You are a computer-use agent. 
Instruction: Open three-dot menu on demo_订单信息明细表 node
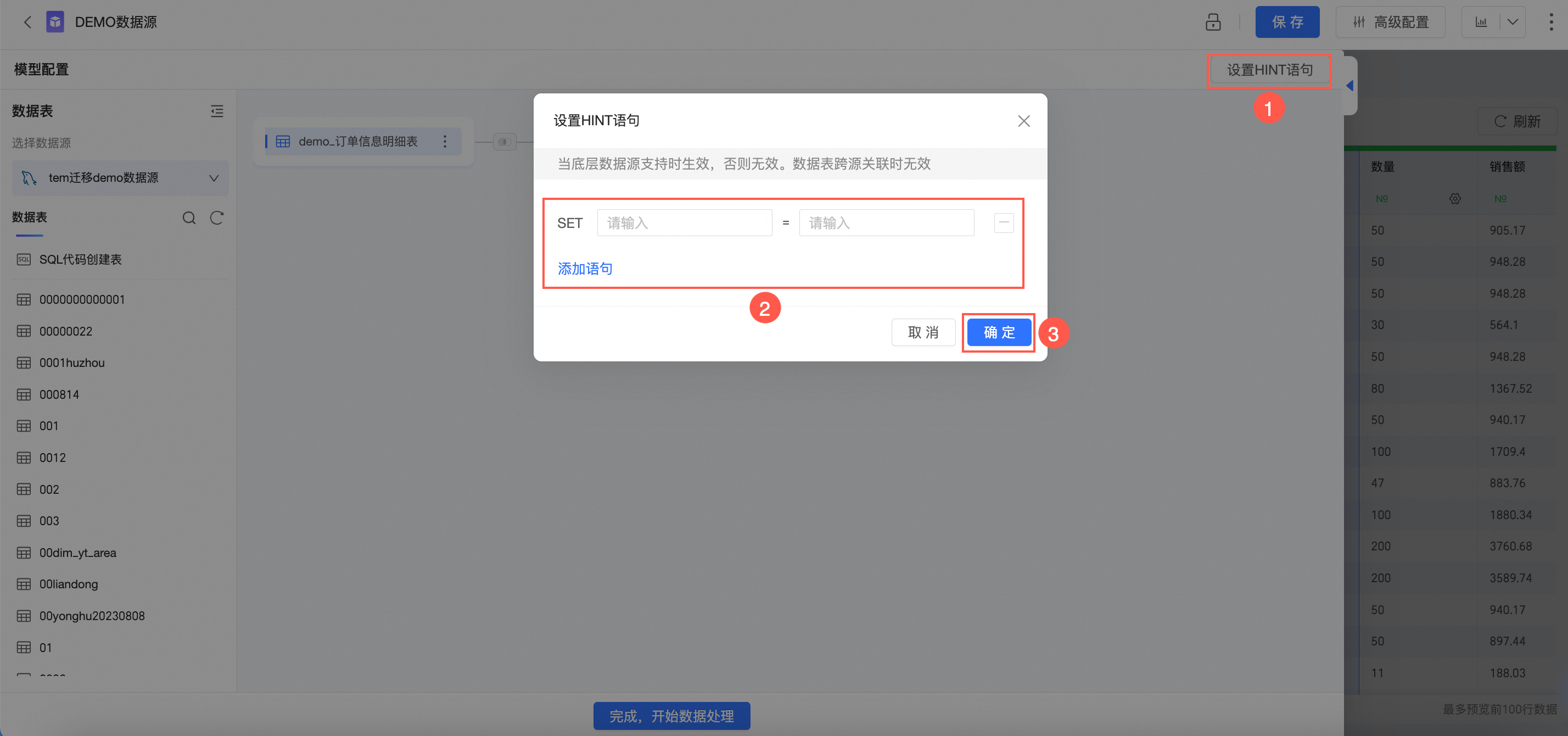tap(445, 142)
